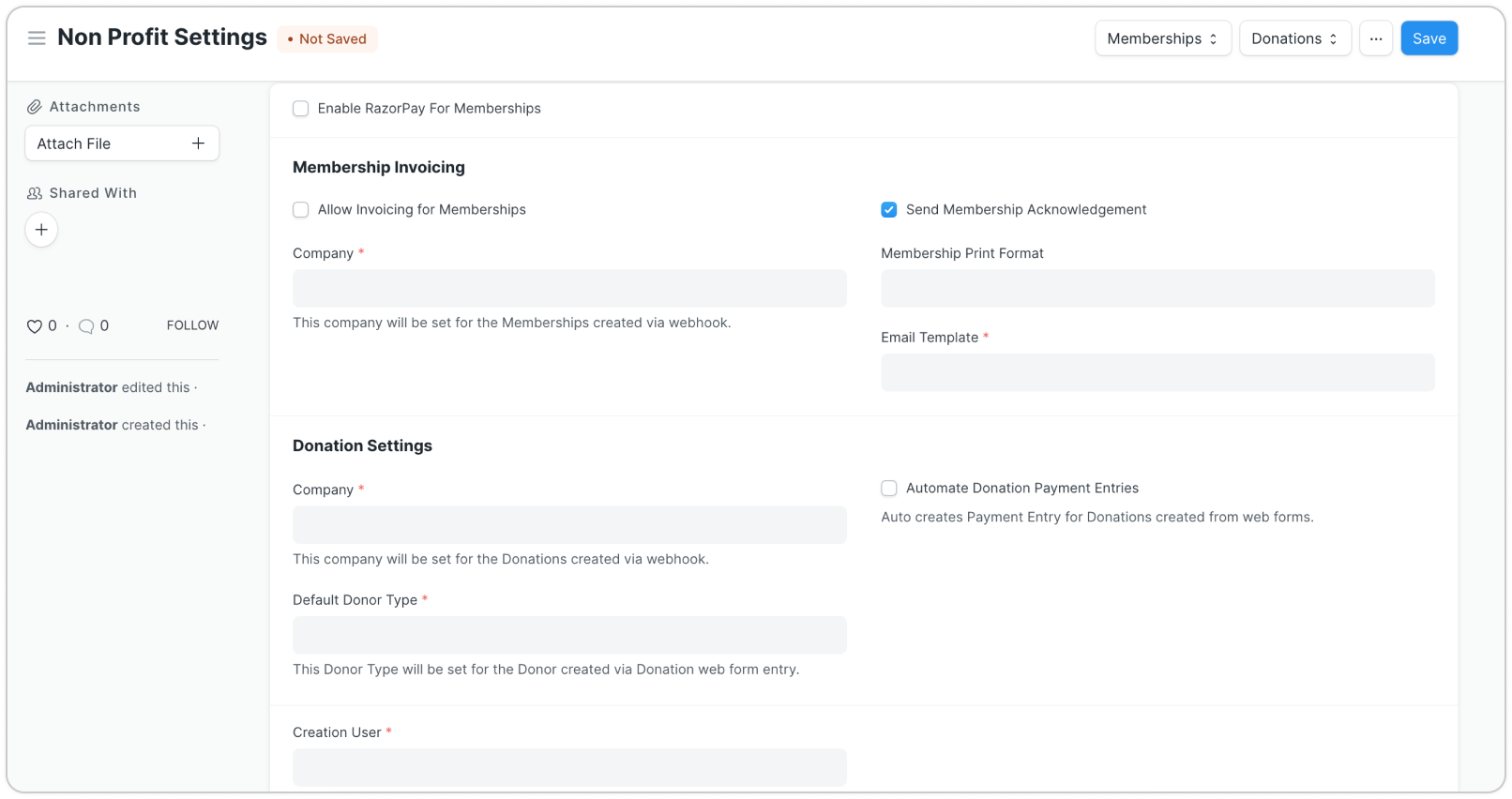Click the Shared With people icon
The image size is (1512, 799).
pyautogui.click(x=35, y=193)
